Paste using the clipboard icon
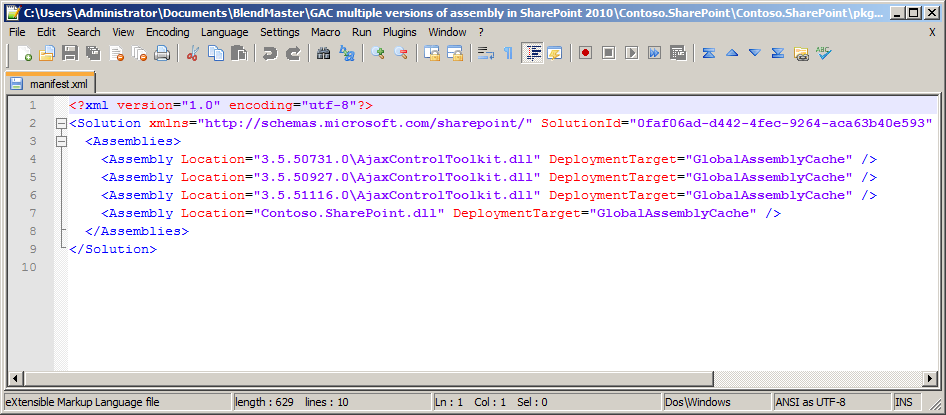This screenshot has height=415, width=946. [x=239, y=54]
